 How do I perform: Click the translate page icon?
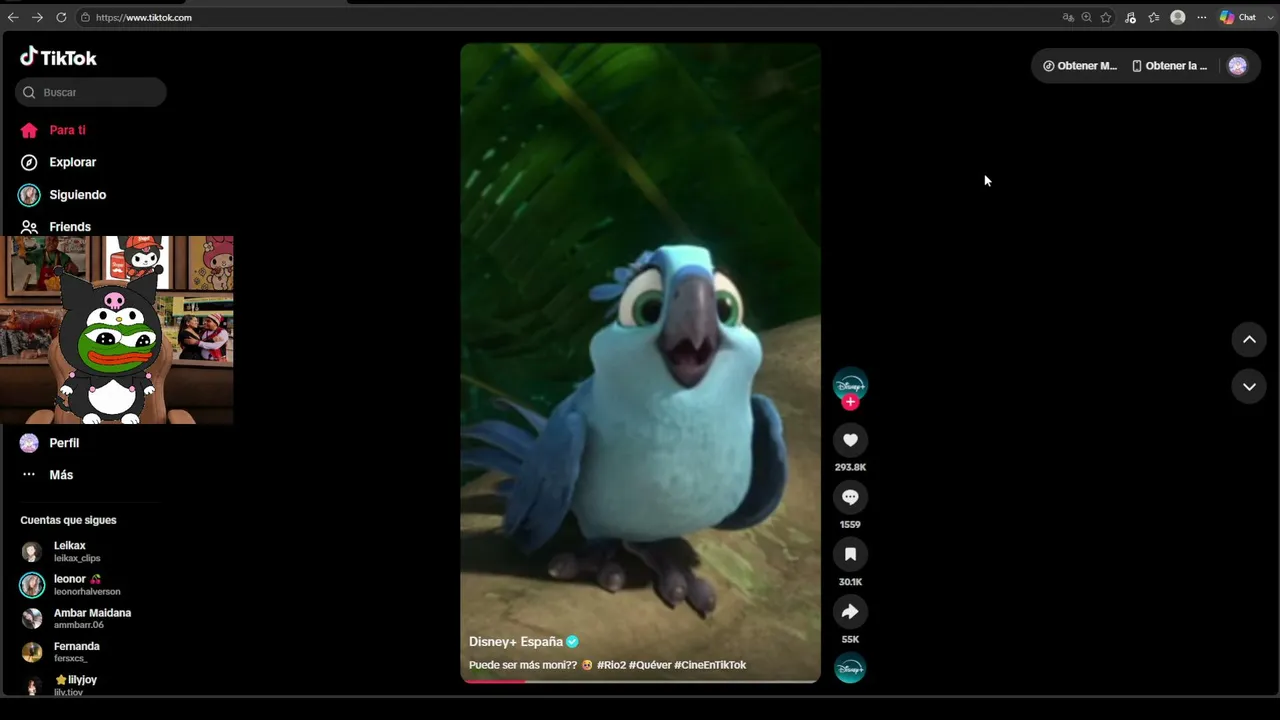1068,17
